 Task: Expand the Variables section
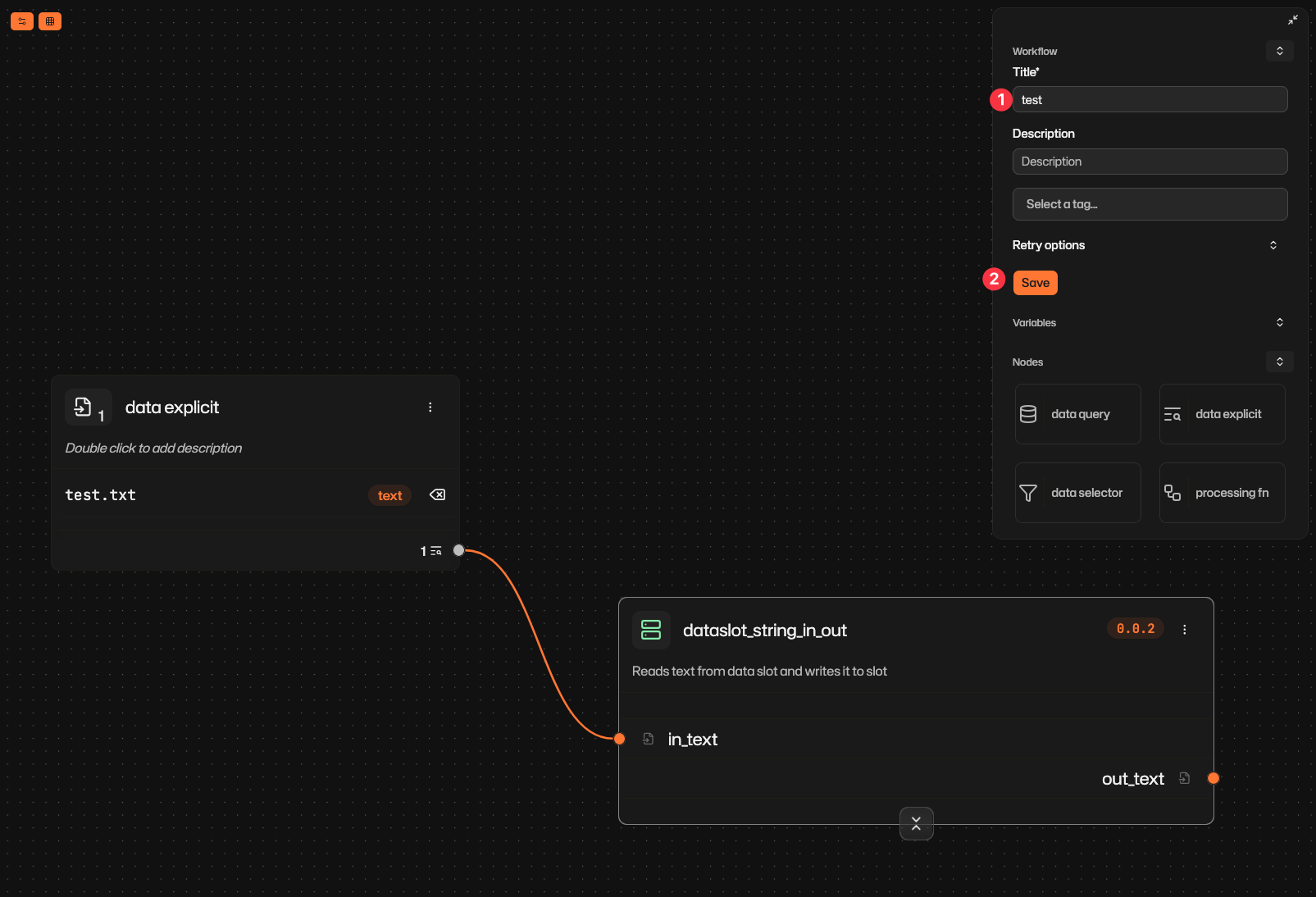[x=1279, y=322]
